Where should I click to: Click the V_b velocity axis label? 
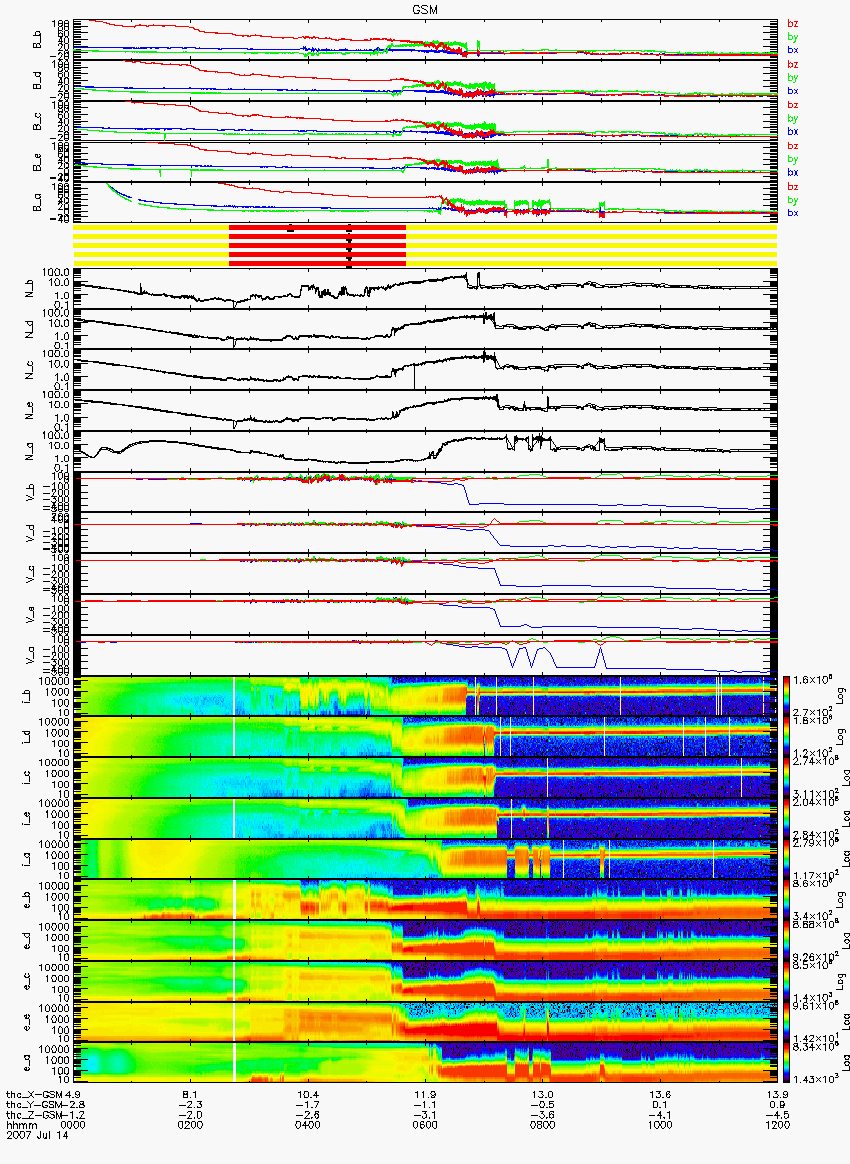point(30,492)
